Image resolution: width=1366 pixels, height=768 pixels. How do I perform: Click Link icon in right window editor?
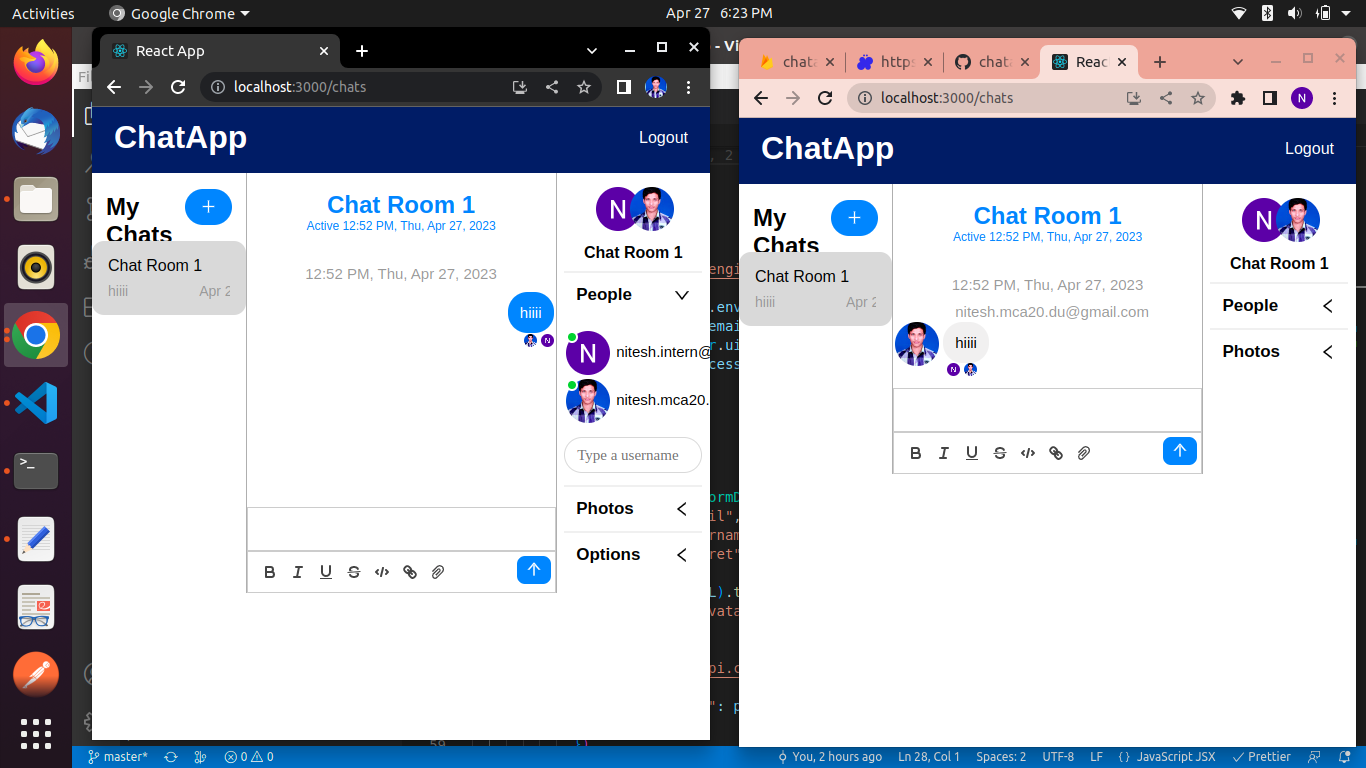[x=1055, y=453]
